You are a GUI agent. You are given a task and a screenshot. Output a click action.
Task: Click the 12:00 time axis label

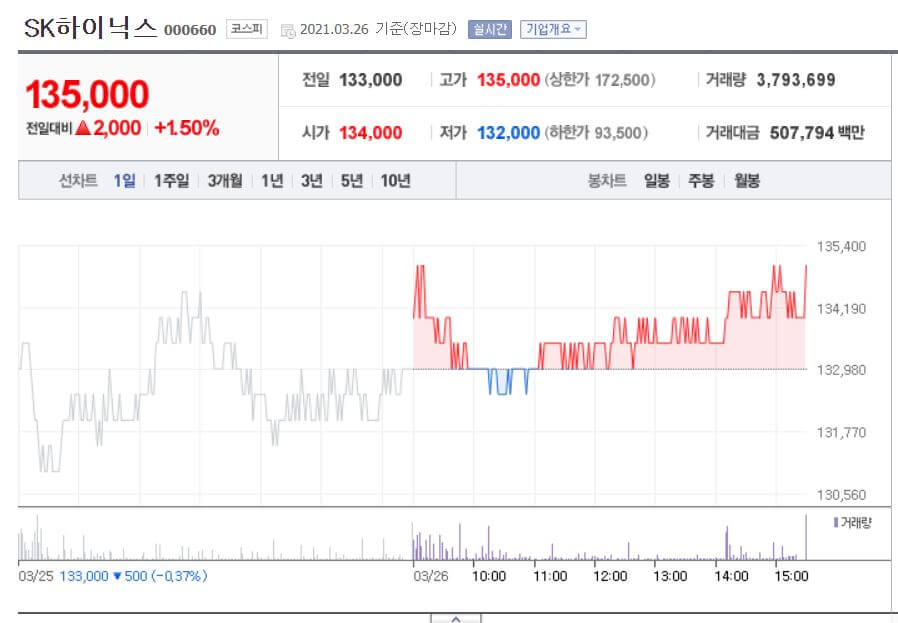[610, 576]
